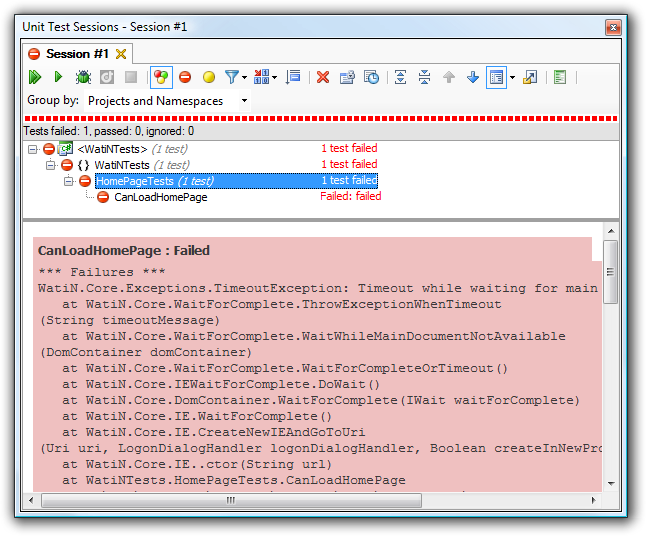Toggle the show ignored tests yellow filter
Viewport: 646px width, 536px height.
[209, 77]
